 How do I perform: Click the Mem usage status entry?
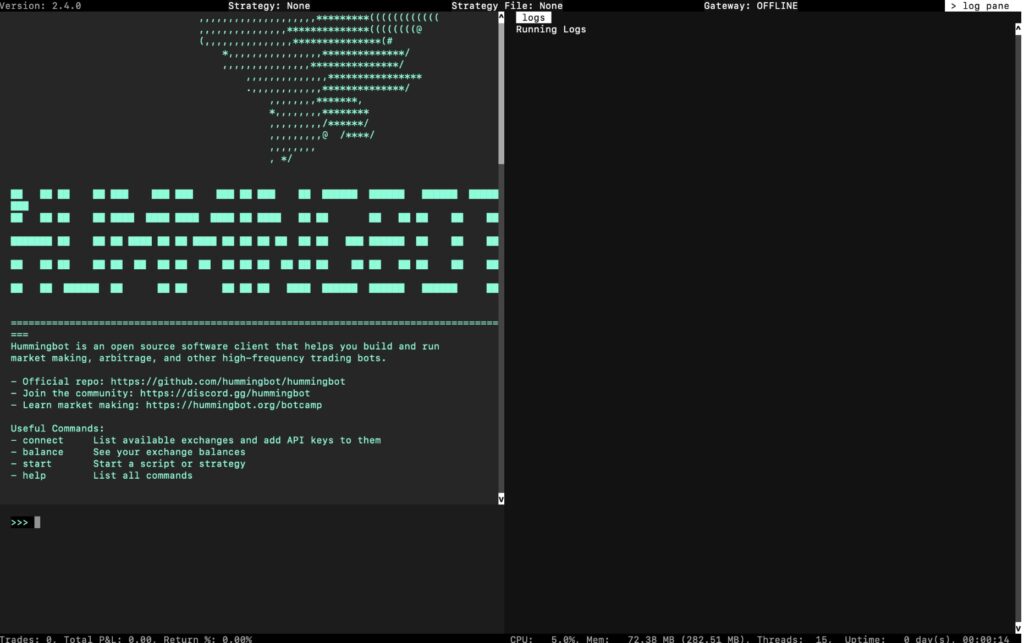[x=665, y=639]
